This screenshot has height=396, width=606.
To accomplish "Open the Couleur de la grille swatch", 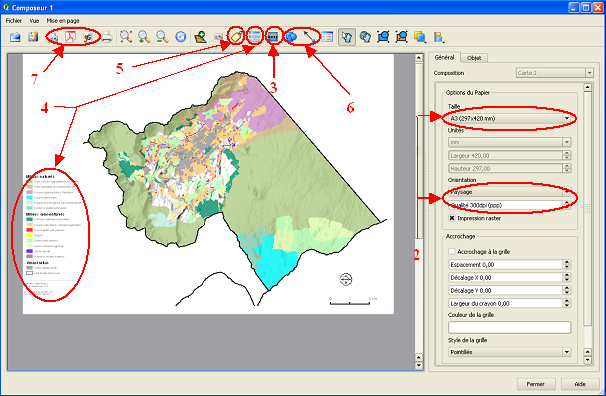I will (509, 327).
